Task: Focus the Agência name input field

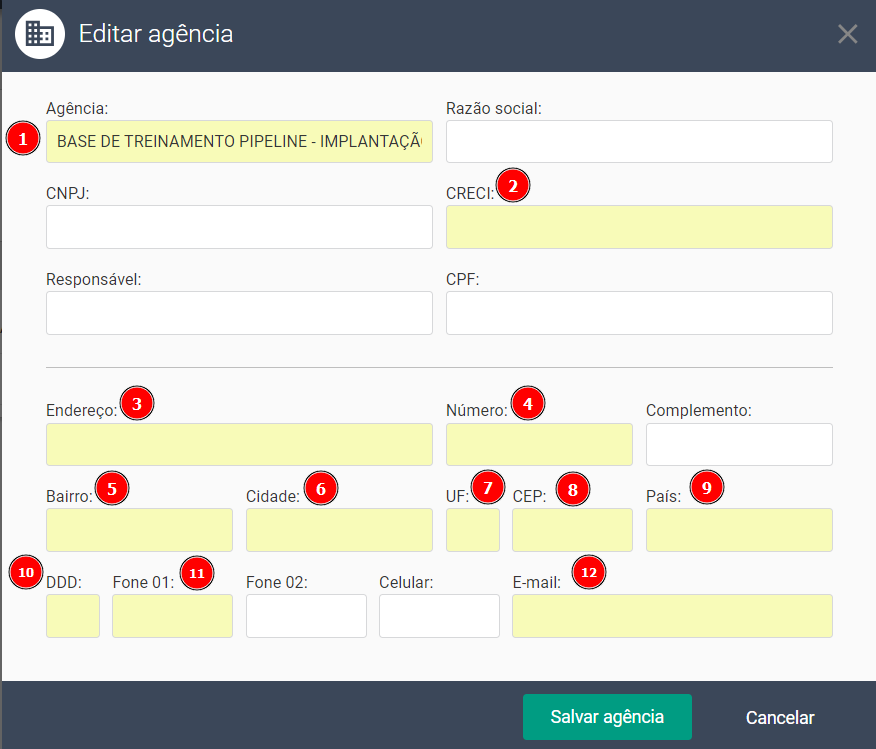Action: (239, 142)
